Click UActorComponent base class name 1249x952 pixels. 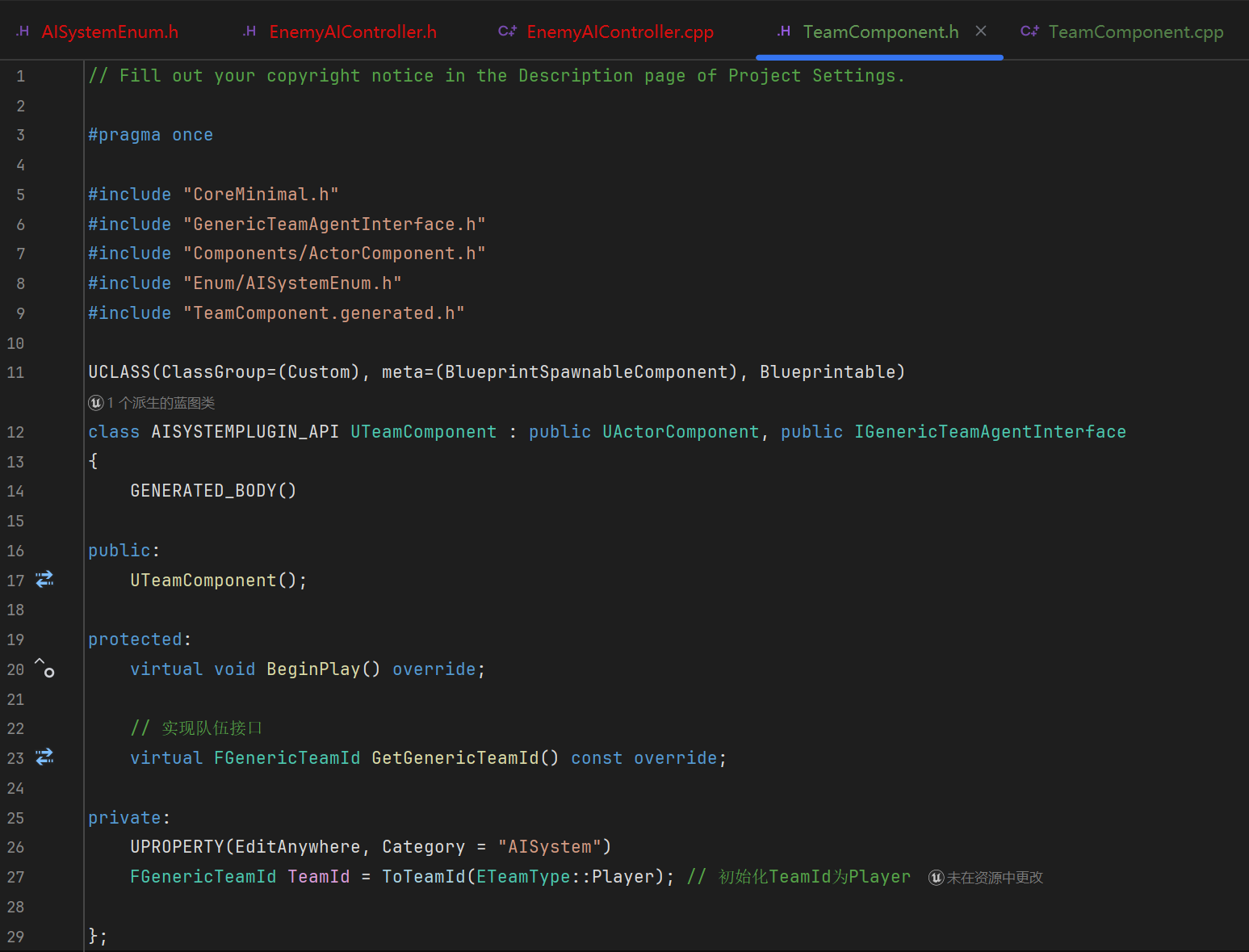pyautogui.click(x=681, y=432)
